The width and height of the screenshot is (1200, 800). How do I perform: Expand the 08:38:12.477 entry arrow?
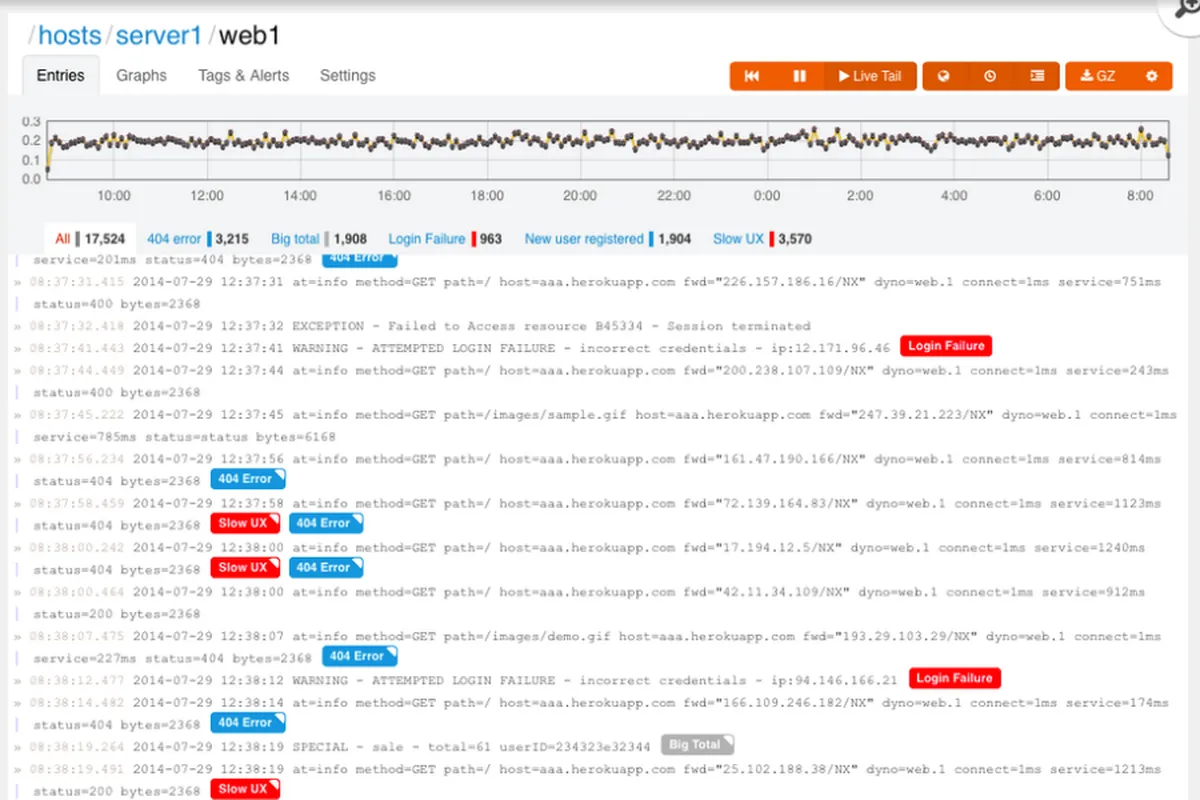(x=17, y=680)
